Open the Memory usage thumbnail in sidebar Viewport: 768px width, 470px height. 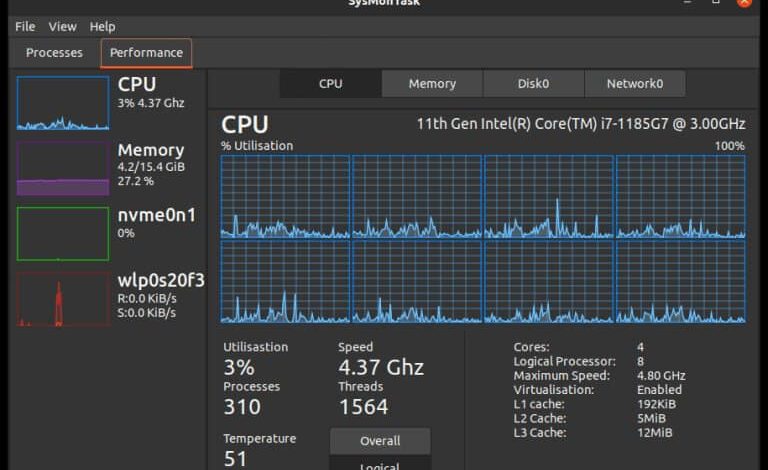coord(63,168)
